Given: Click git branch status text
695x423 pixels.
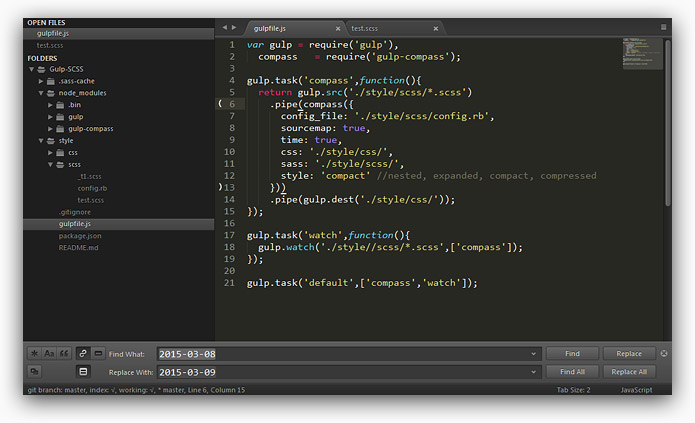Looking at the screenshot, I should coord(136,390).
